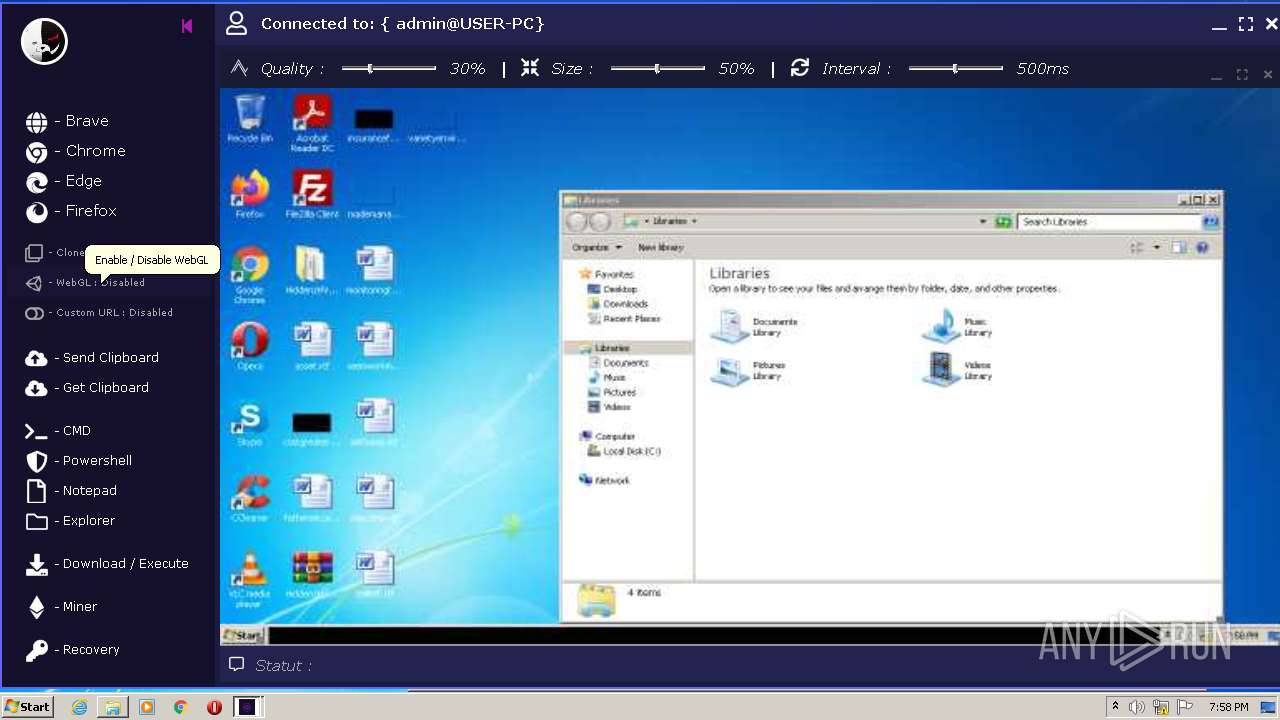The height and width of the screenshot is (720, 1280).
Task: Click the refresh icon next to Interval
Action: (x=800, y=68)
